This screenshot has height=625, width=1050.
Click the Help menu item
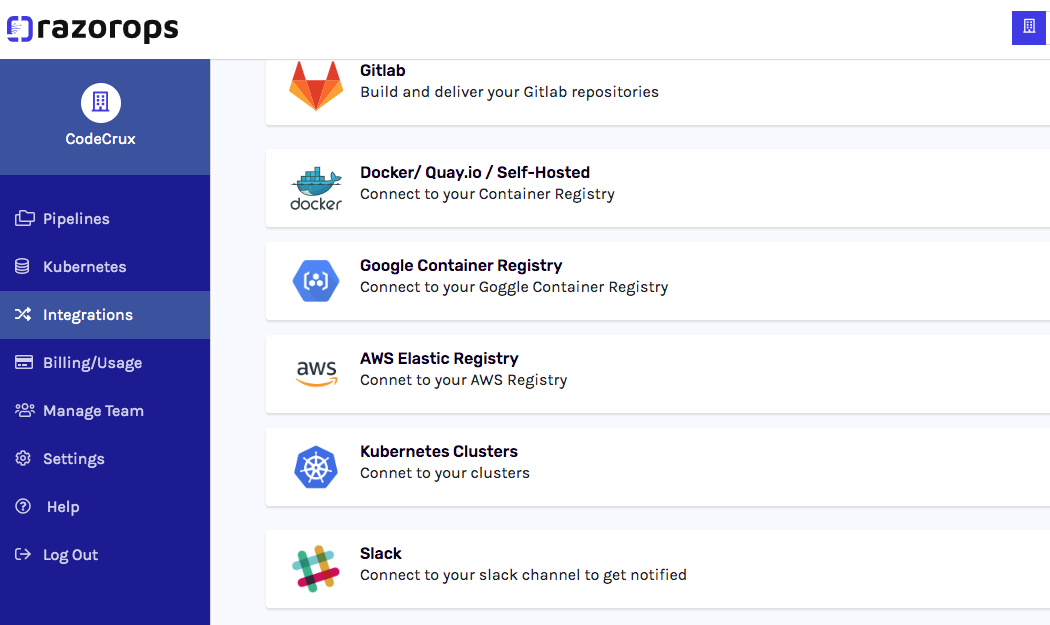62,507
